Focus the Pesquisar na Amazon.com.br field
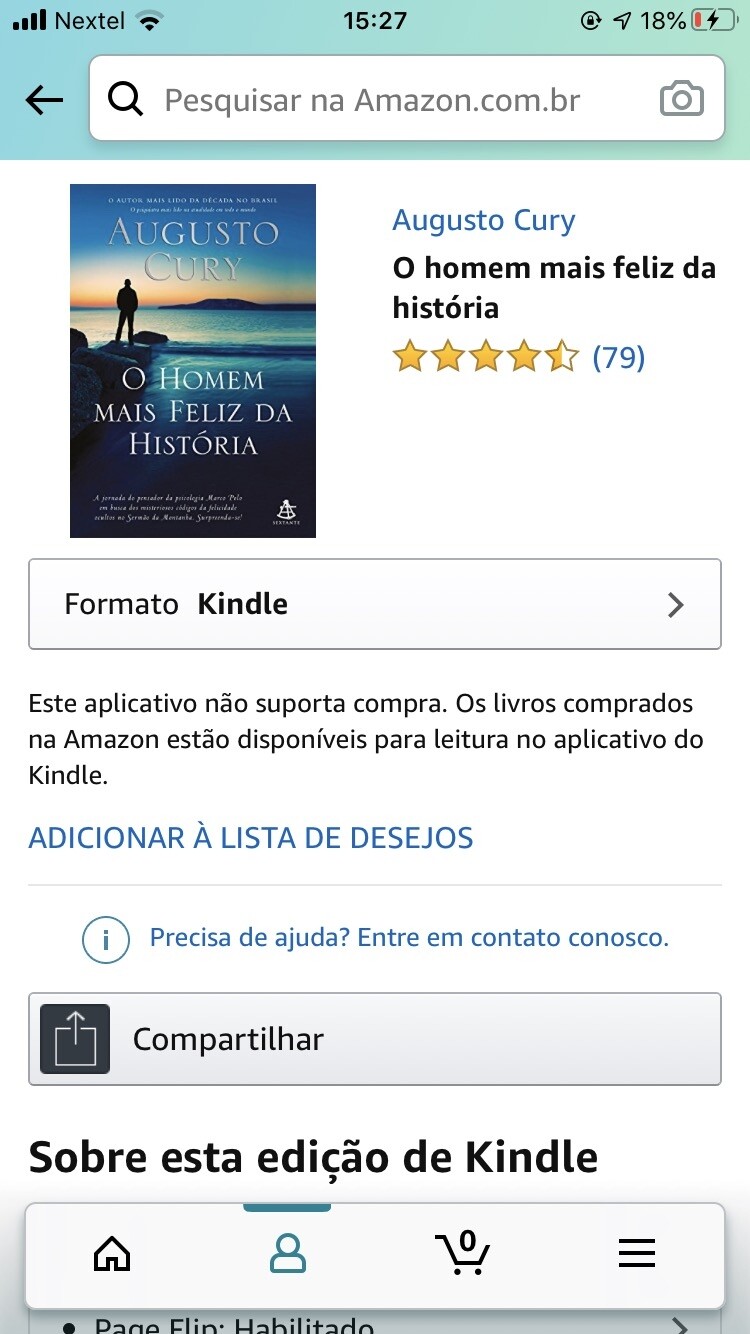 tap(407, 98)
